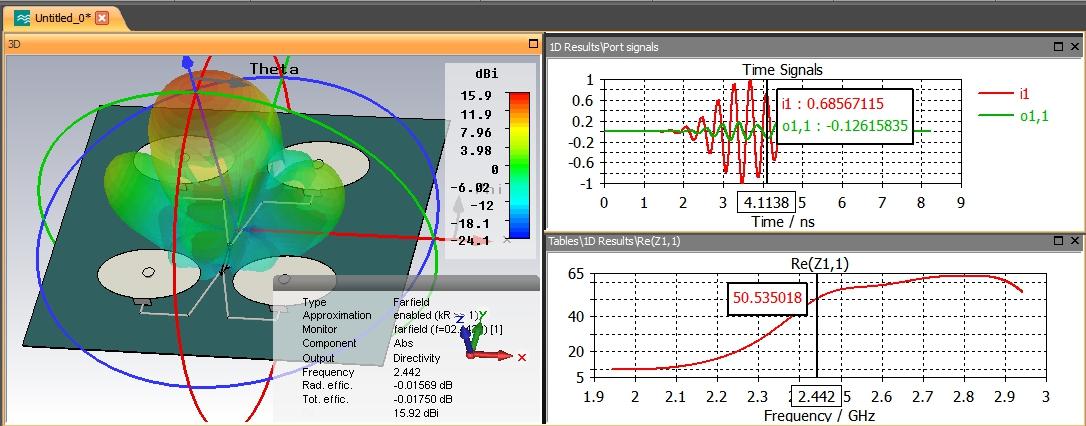This screenshot has height=426, width=1086.
Task: Maximize the 3D view panel
Action: (533, 44)
